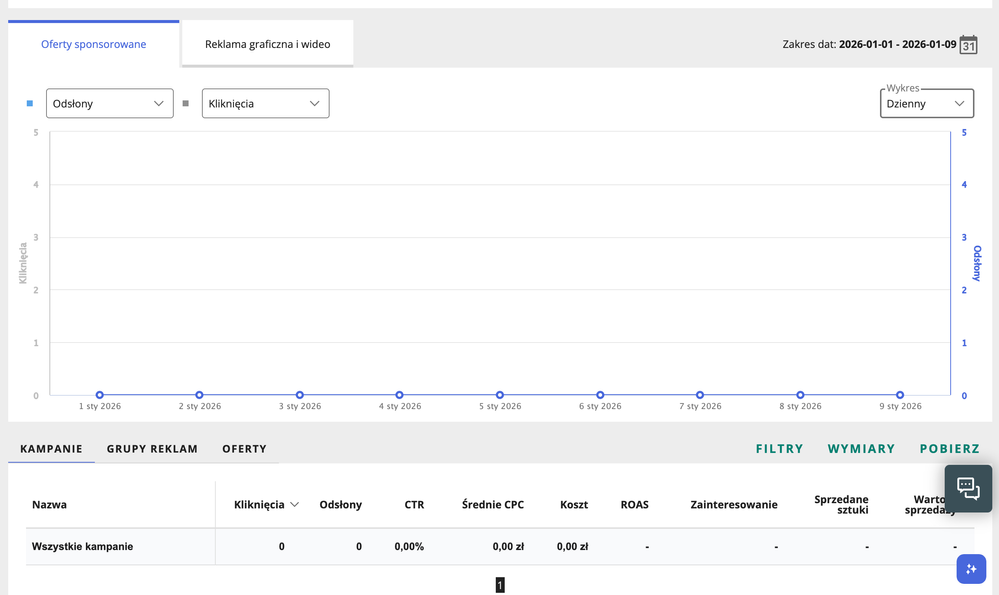
Task: Open FILTRY options
Action: (779, 449)
